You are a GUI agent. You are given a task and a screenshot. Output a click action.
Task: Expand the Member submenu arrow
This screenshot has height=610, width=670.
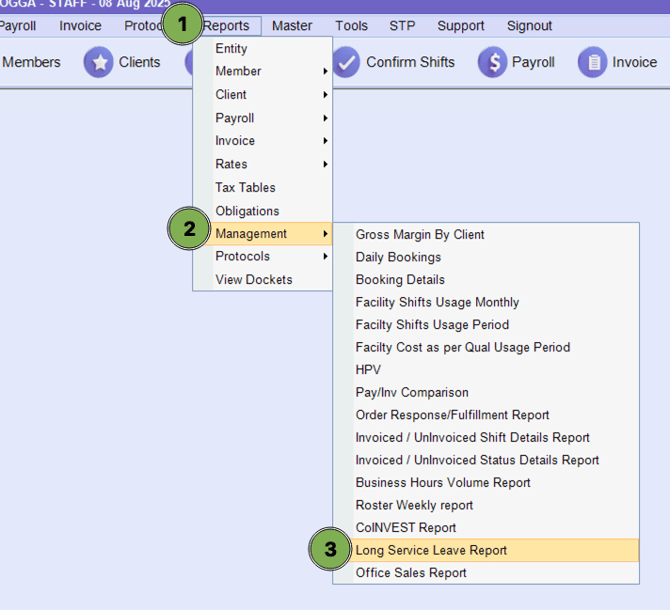click(x=325, y=71)
